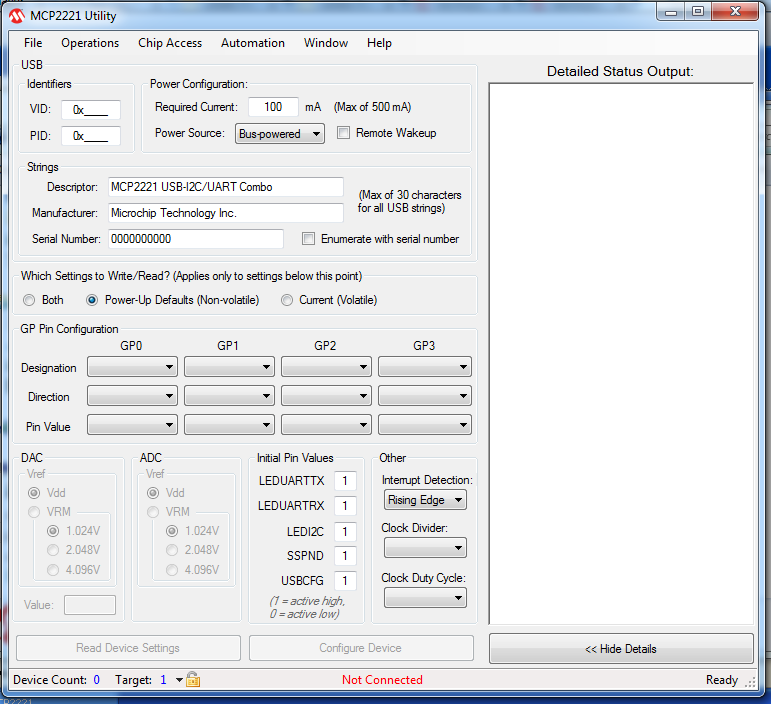Open GP3 Designation dropdown
771x704 pixels.
pos(425,367)
